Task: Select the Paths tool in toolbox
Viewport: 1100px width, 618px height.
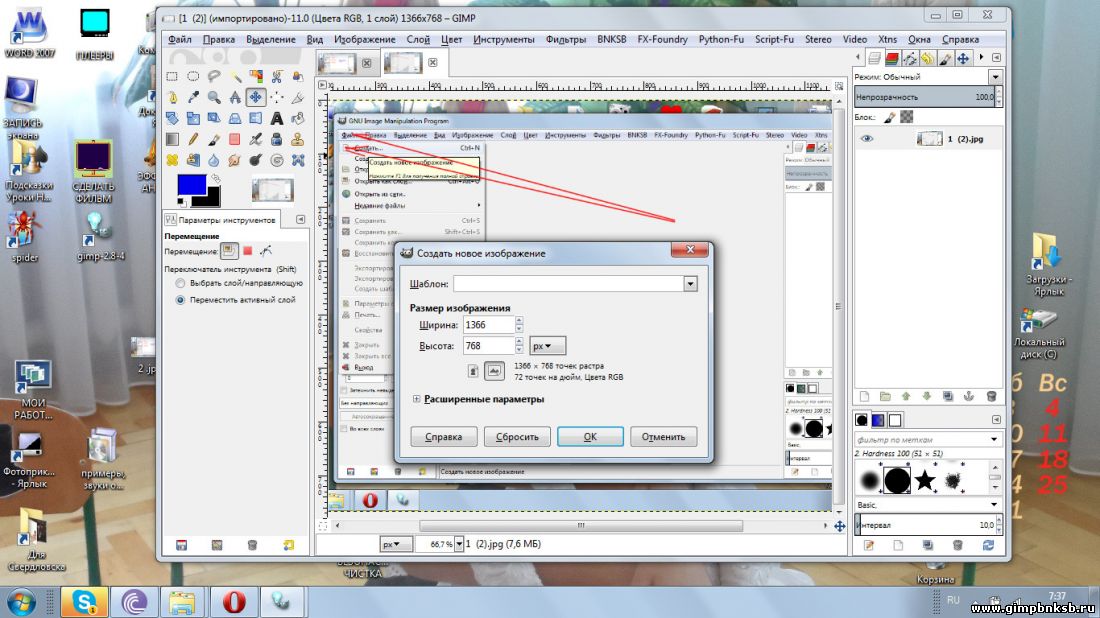Action: tap(172, 97)
